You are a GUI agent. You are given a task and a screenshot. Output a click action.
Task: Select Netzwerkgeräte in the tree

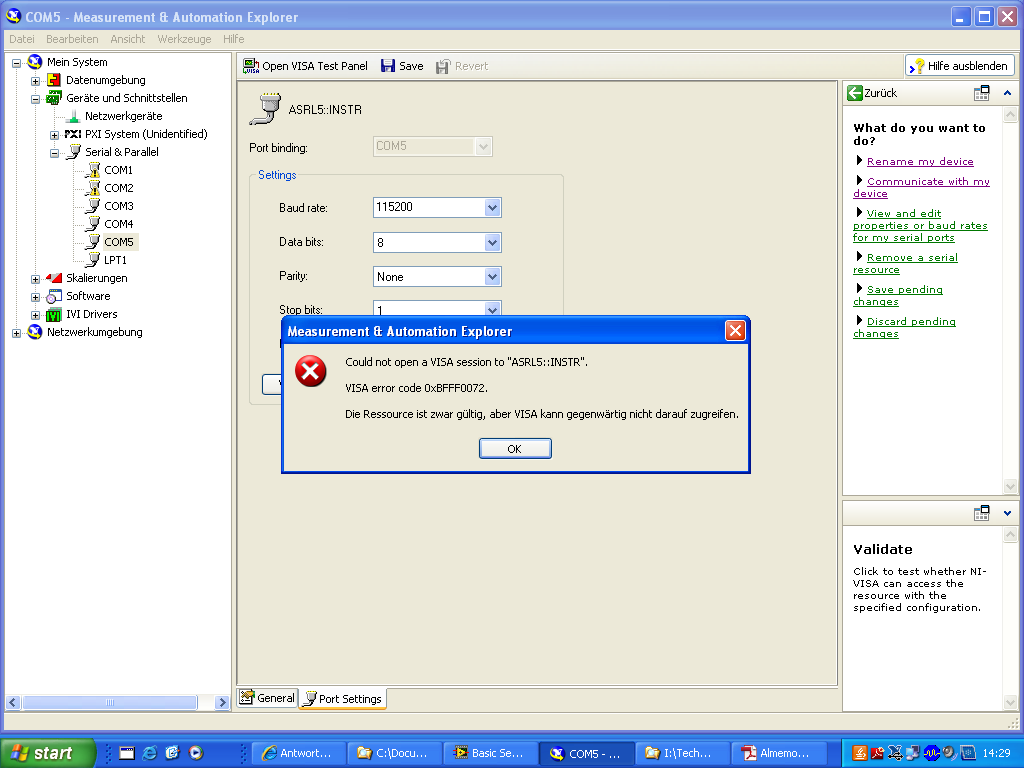coord(123,116)
